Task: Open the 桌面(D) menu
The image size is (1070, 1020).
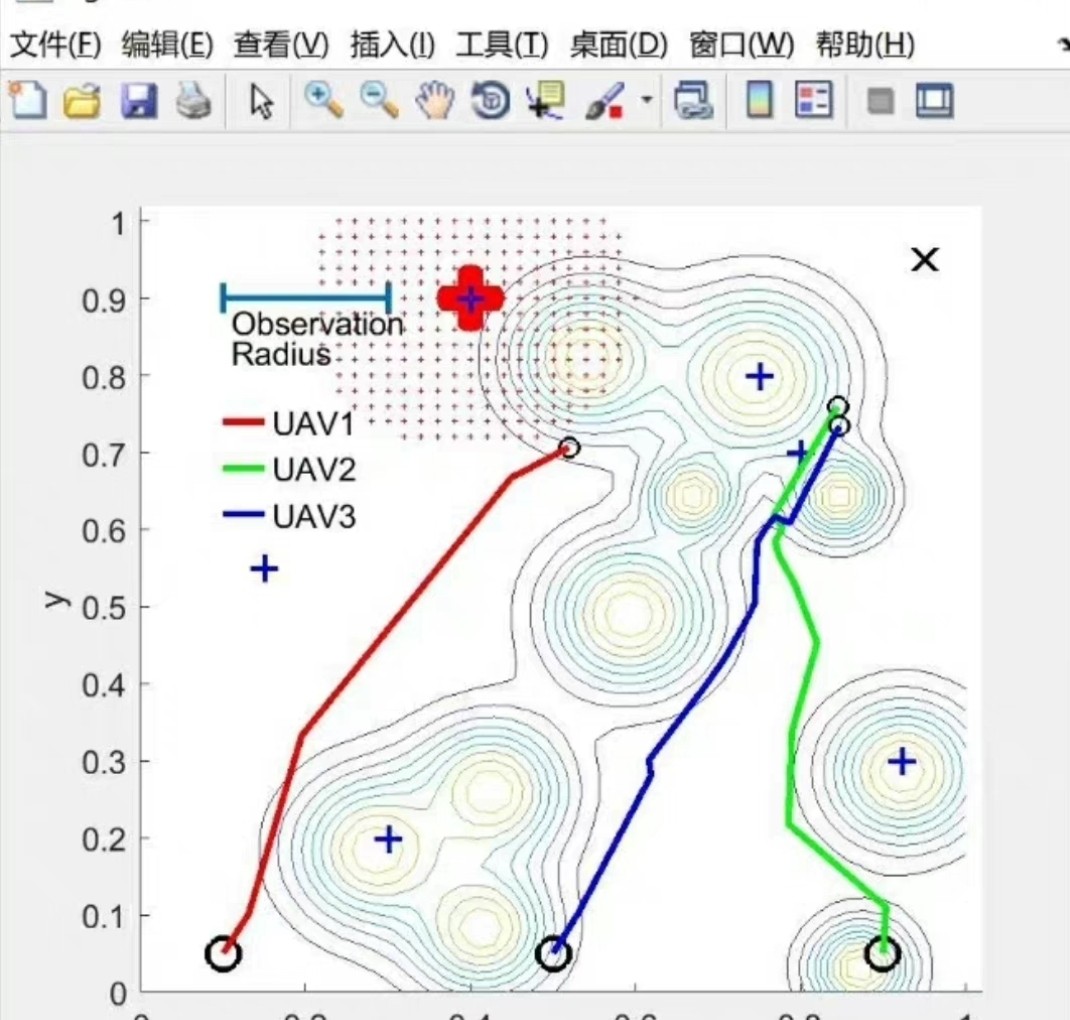Action: click(619, 45)
